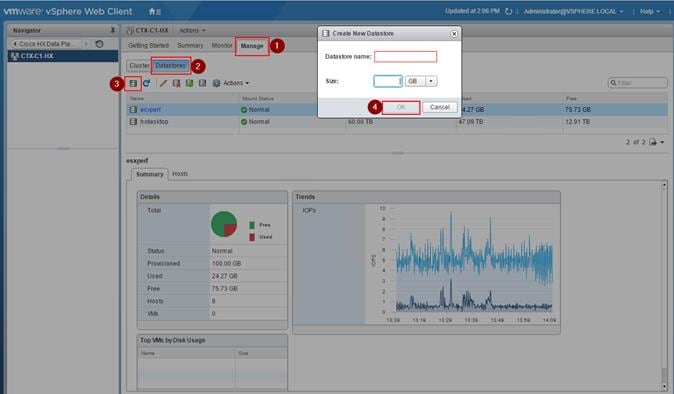This screenshot has width=674, height=394.
Task: Click OK in Create New Datastore dialog
Action: click(401, 107)
